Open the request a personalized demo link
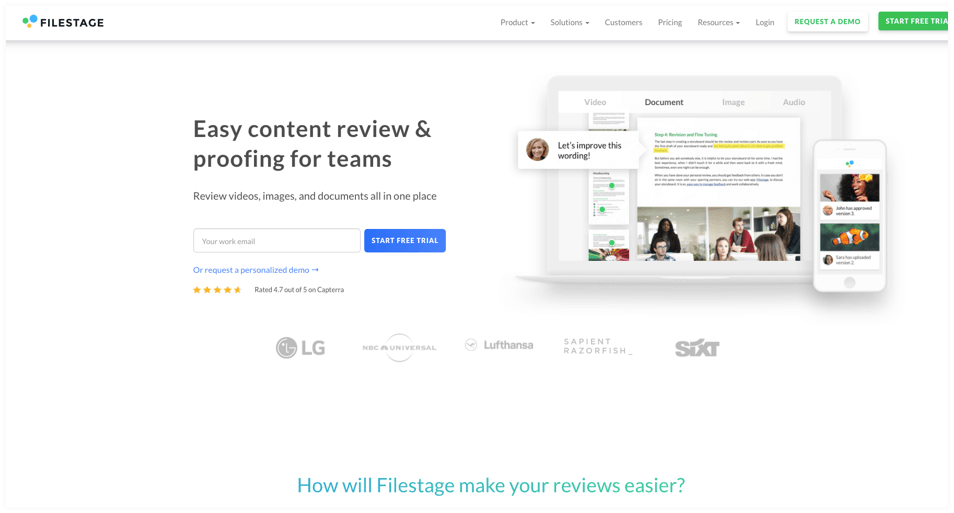The width and height of the screenshot is (954, 513). [x=256, y=270]
